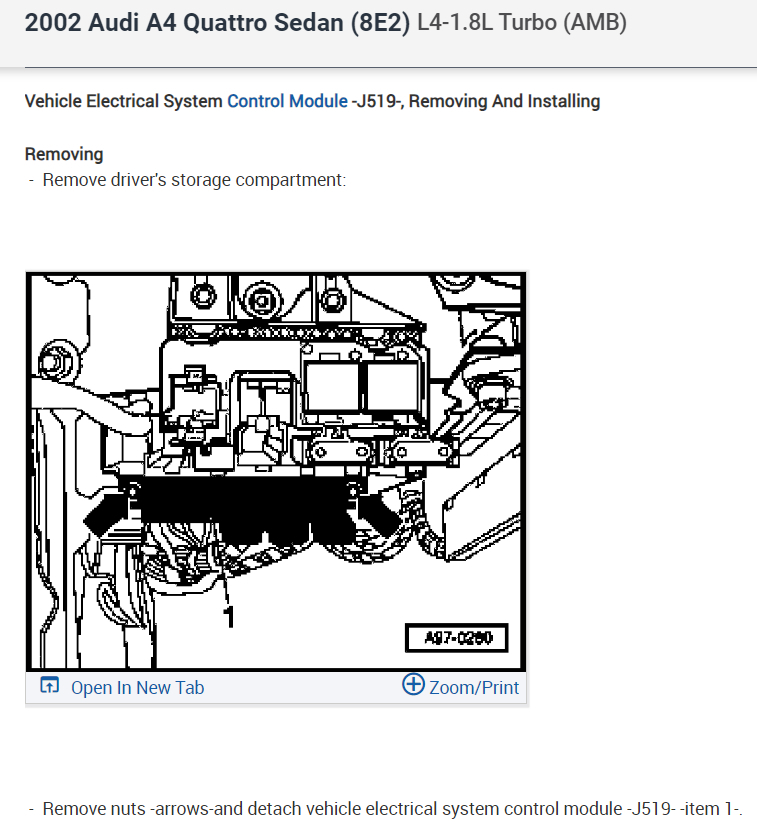Click the 'Removing' section heading

64,154
